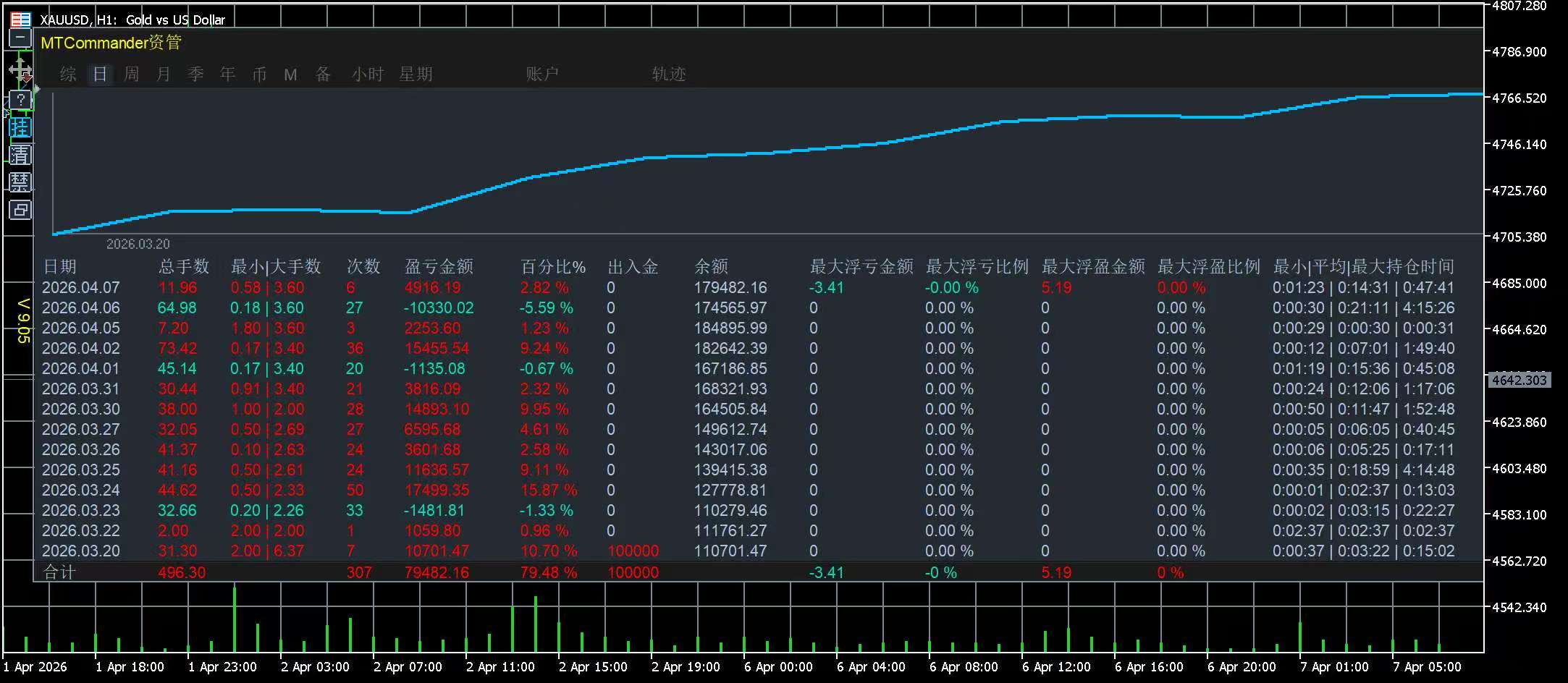Image resolution: width=1568 pixels, height=683 pixels.
Task: Open the 年 yearly tab
Action: tap(227, 74)
